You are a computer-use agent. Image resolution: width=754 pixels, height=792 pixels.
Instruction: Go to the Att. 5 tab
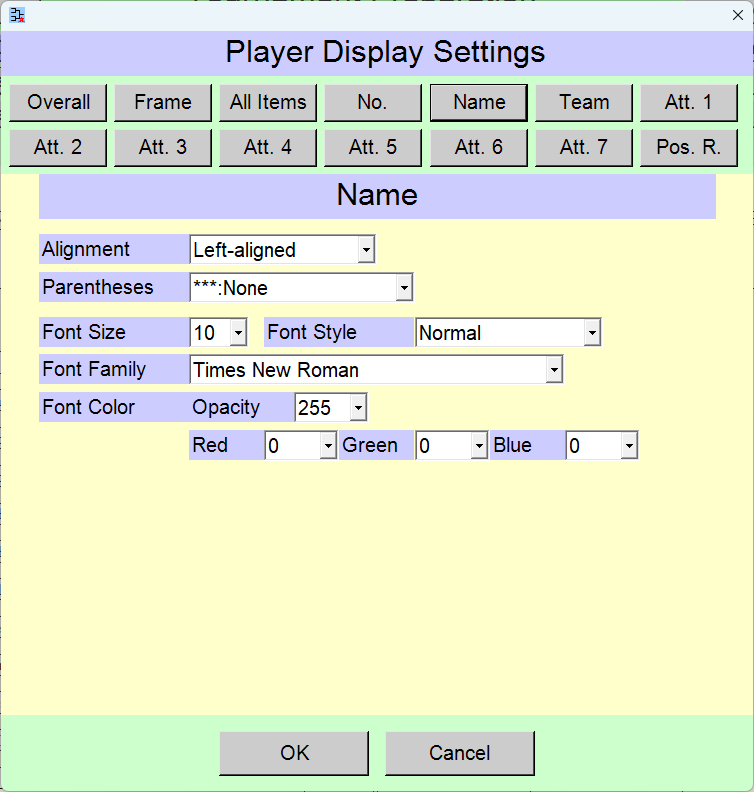tap(373, 147)
